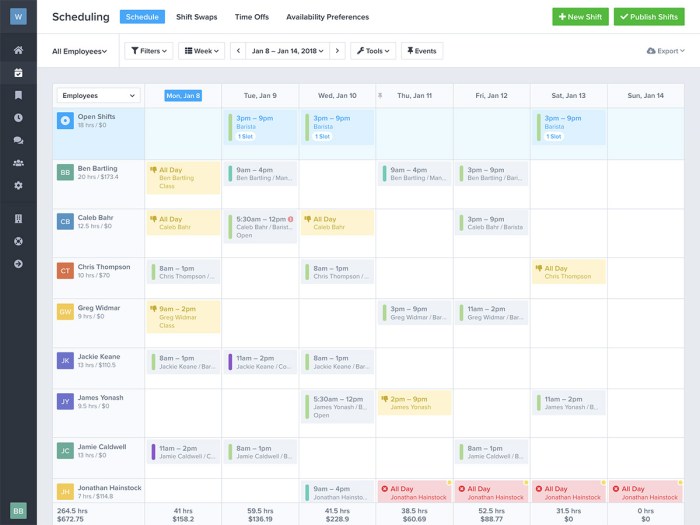This screenshot has height=525, width=700.
Task: Click the life-ring help sidebar icon
Action: 18,241
